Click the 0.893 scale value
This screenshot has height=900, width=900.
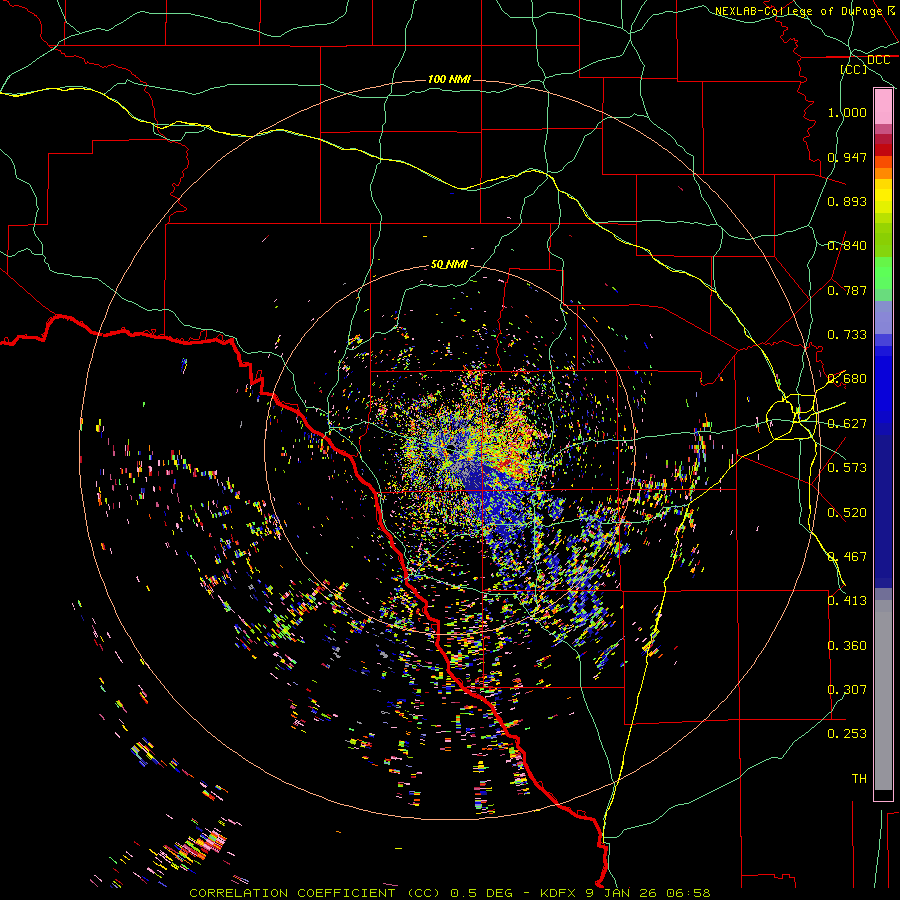(x=847, y=201)
